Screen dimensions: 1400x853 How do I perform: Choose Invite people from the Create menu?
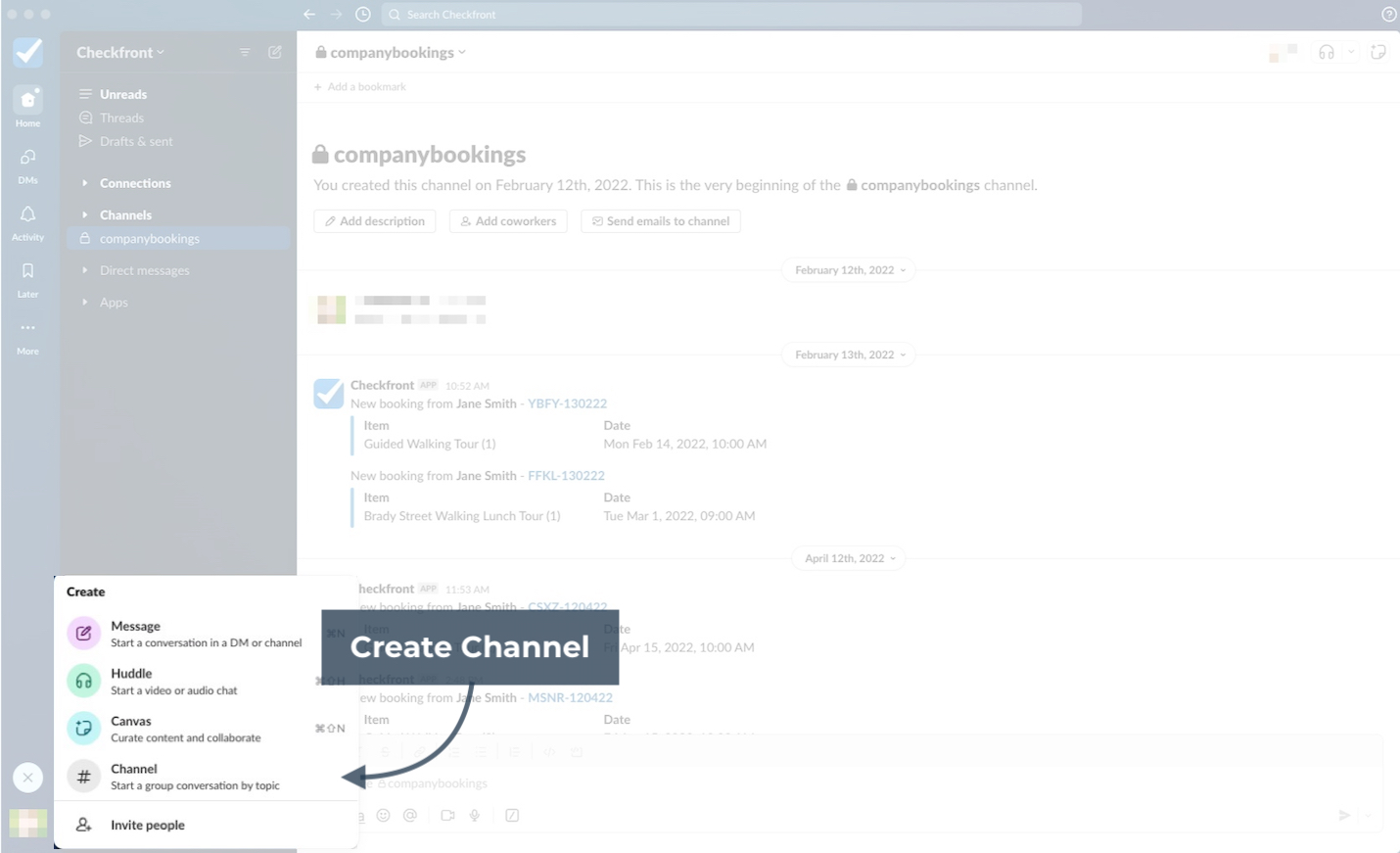click(x=206, y=825)
